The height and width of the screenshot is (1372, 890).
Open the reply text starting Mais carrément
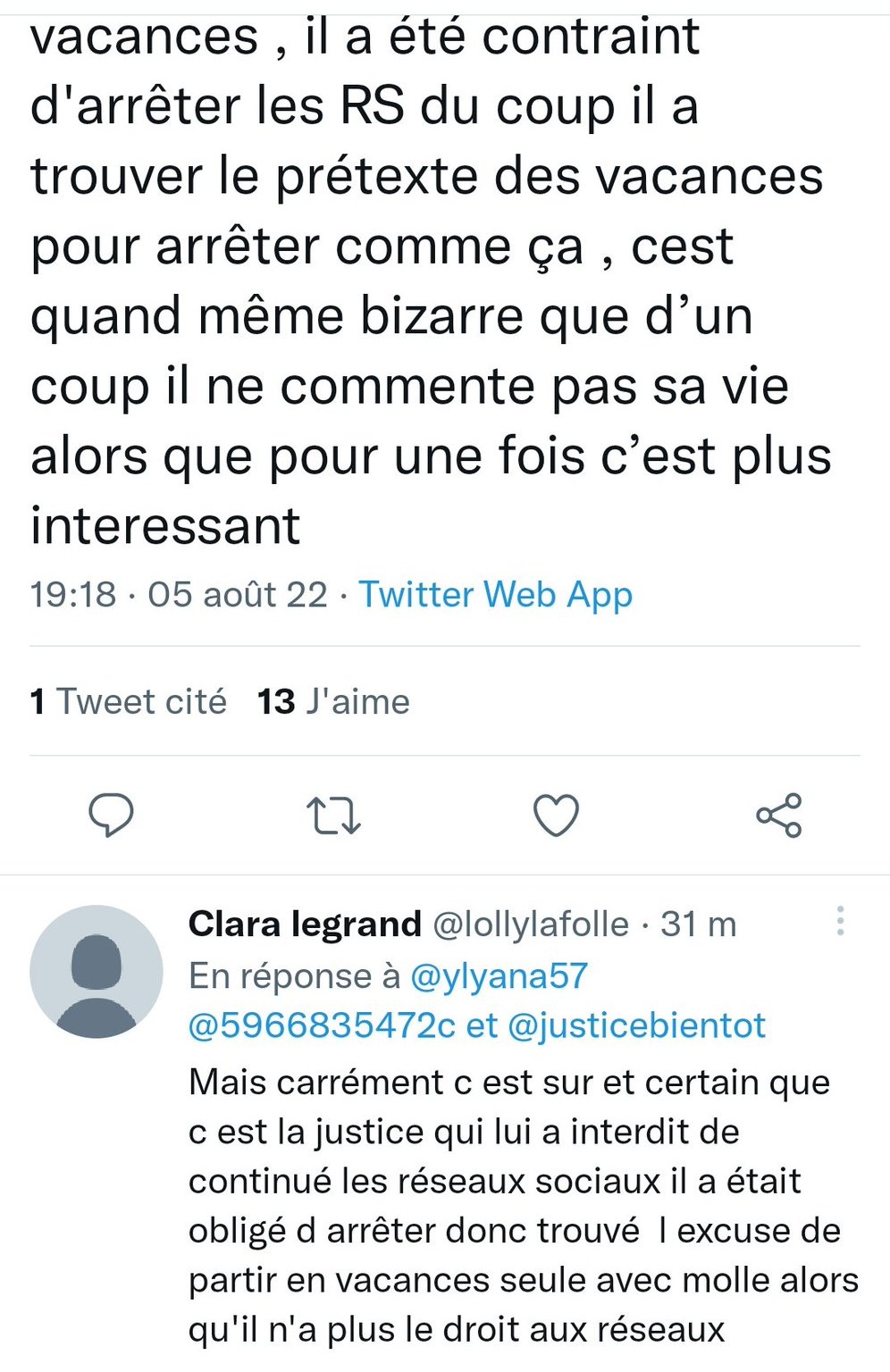pos(523,1206)
